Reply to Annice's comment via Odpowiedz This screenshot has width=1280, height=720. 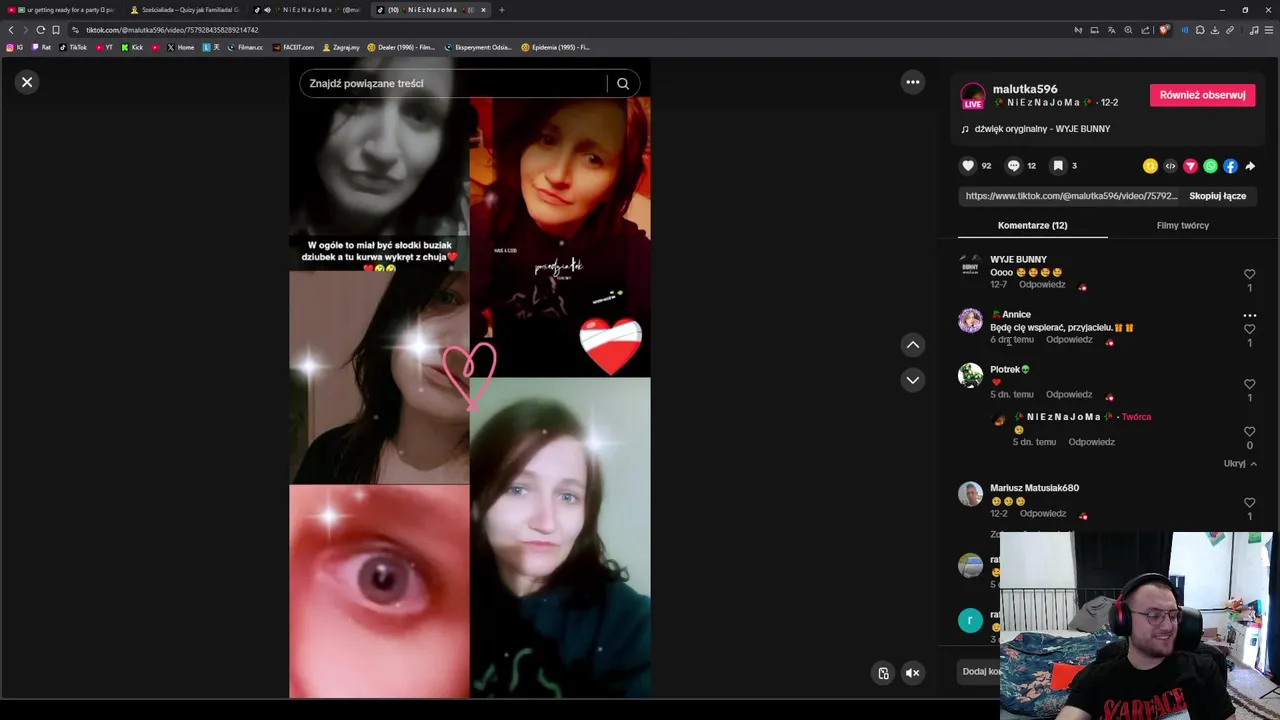(x=1069, y=340)
